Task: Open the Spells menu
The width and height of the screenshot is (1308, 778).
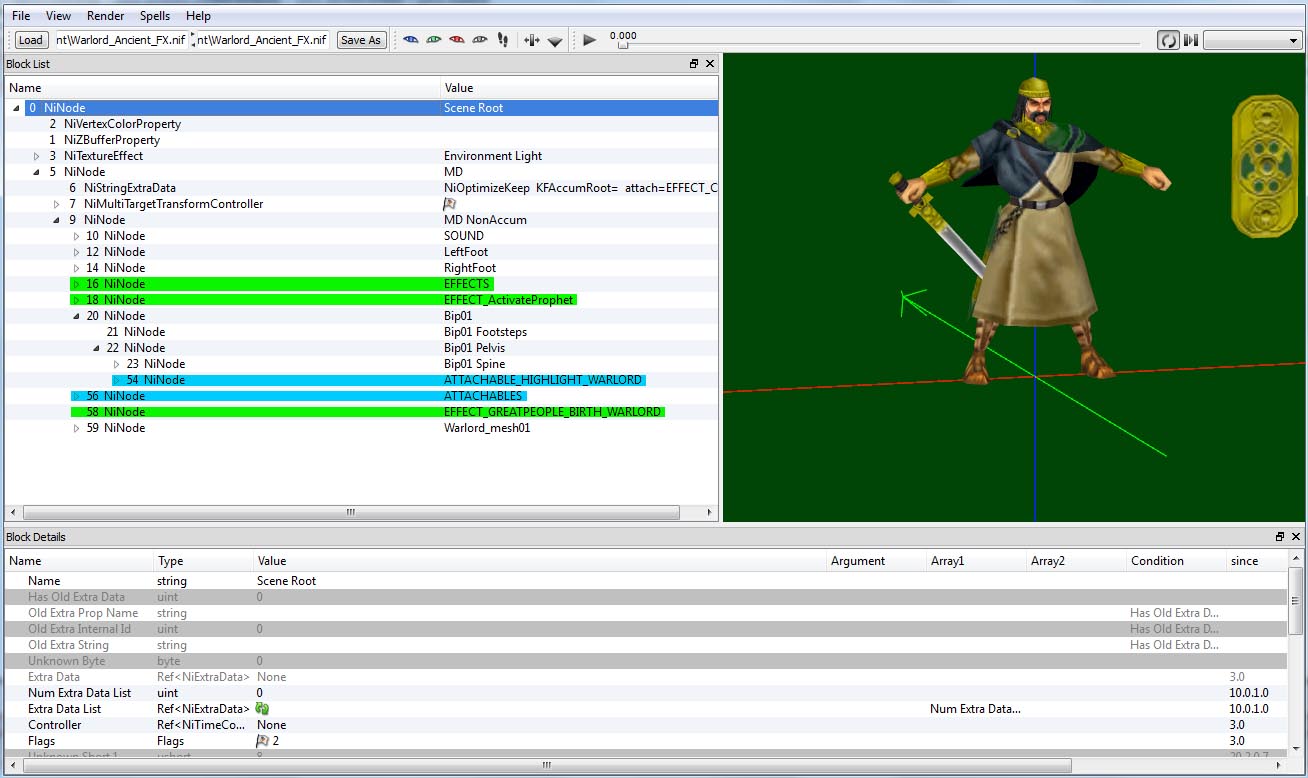Action: [x=155, y=16]
